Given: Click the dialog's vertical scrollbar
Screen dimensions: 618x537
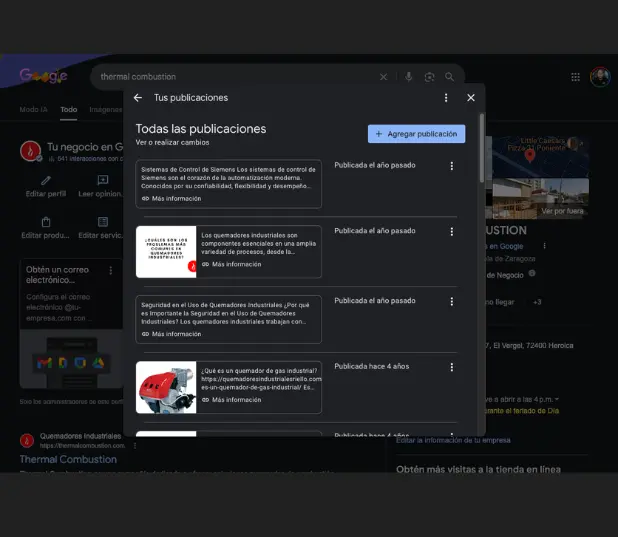Looking at the screenshot, I should coord(482,148).
